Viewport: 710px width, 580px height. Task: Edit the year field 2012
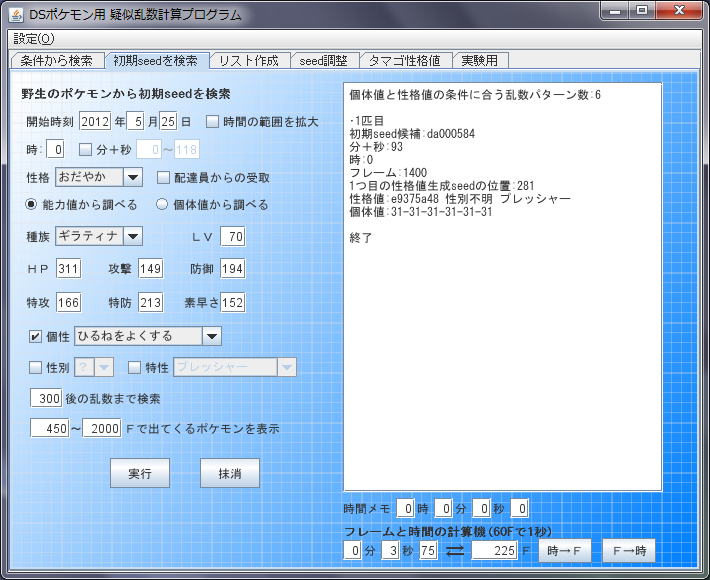click(x=95, y=122)
